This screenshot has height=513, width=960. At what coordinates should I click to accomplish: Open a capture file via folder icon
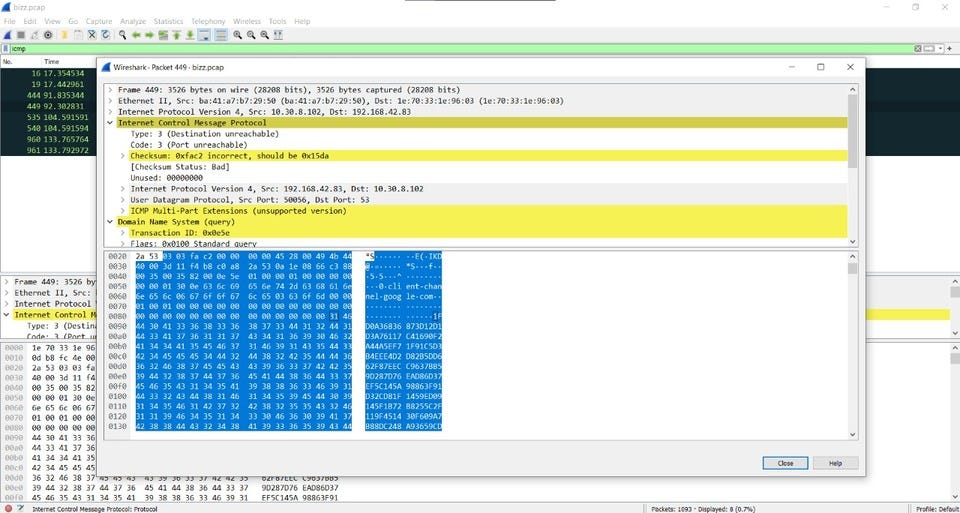pyautogui.click(x=64, y=35)
